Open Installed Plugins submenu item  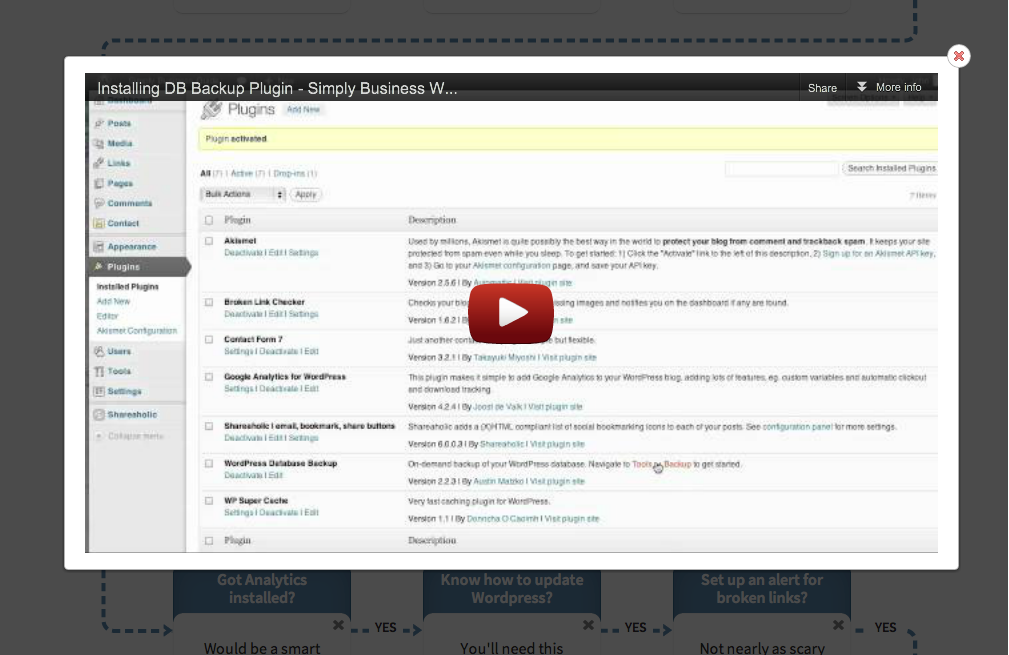pos(127,287)
